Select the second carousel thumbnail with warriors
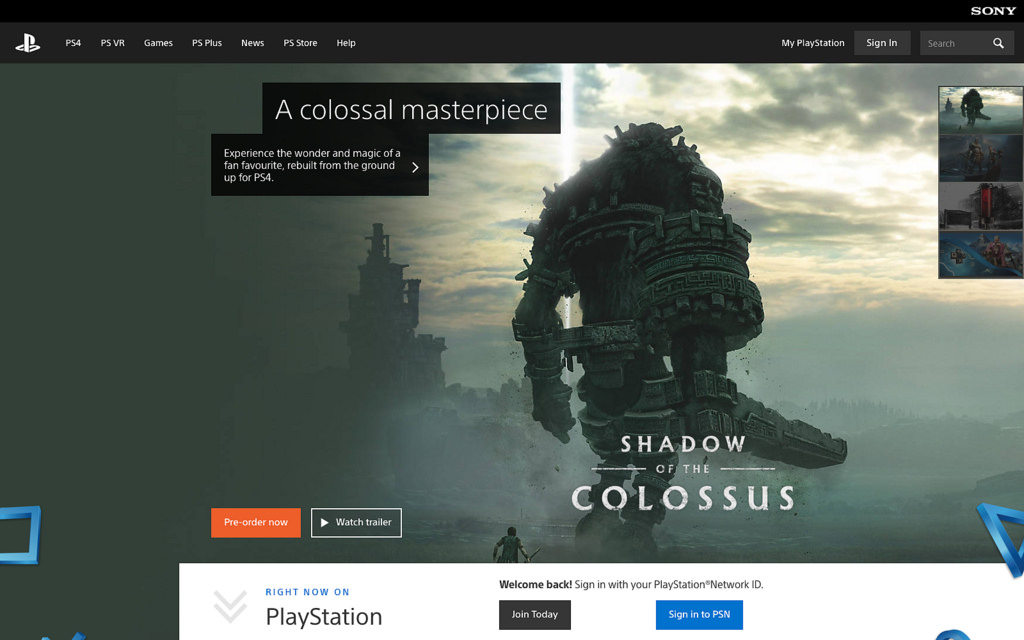The image size is (1024, 640). pos(981,157)
